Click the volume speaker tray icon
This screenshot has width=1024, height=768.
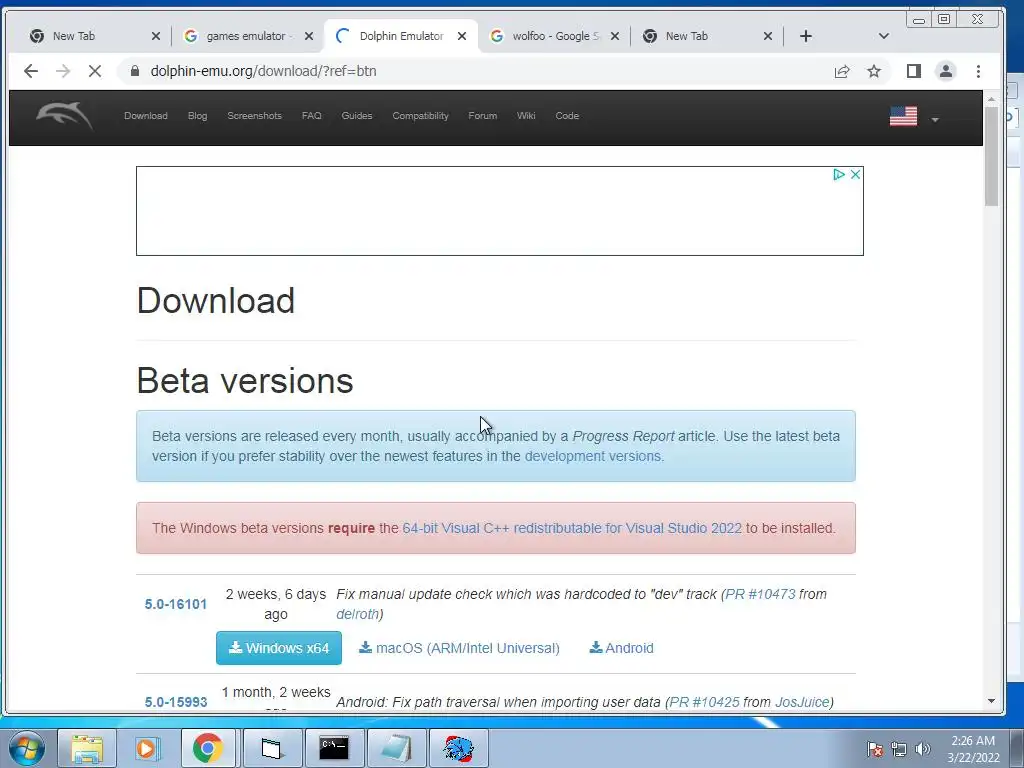[923, 749]
